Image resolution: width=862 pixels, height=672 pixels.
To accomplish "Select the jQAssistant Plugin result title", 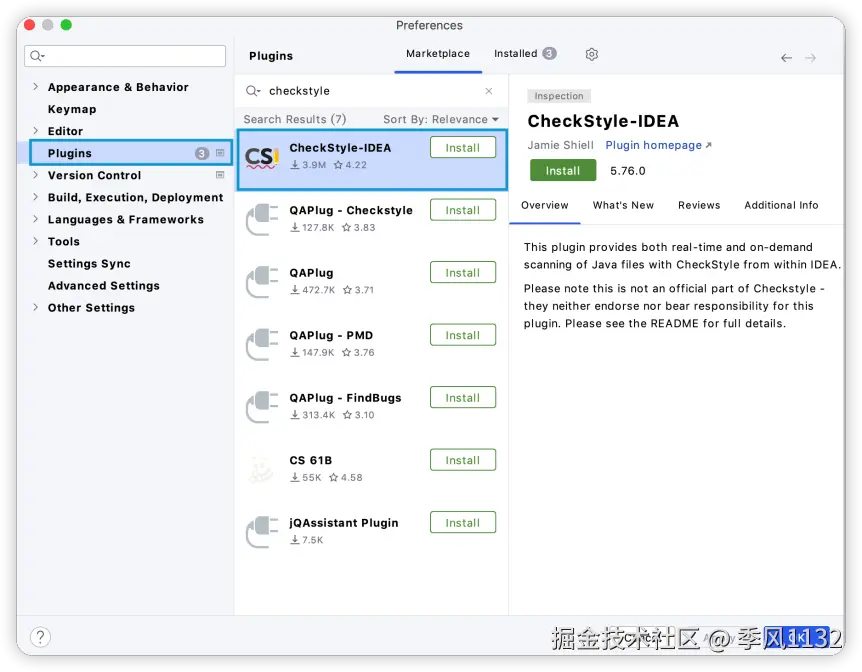I will click(344, 522).
